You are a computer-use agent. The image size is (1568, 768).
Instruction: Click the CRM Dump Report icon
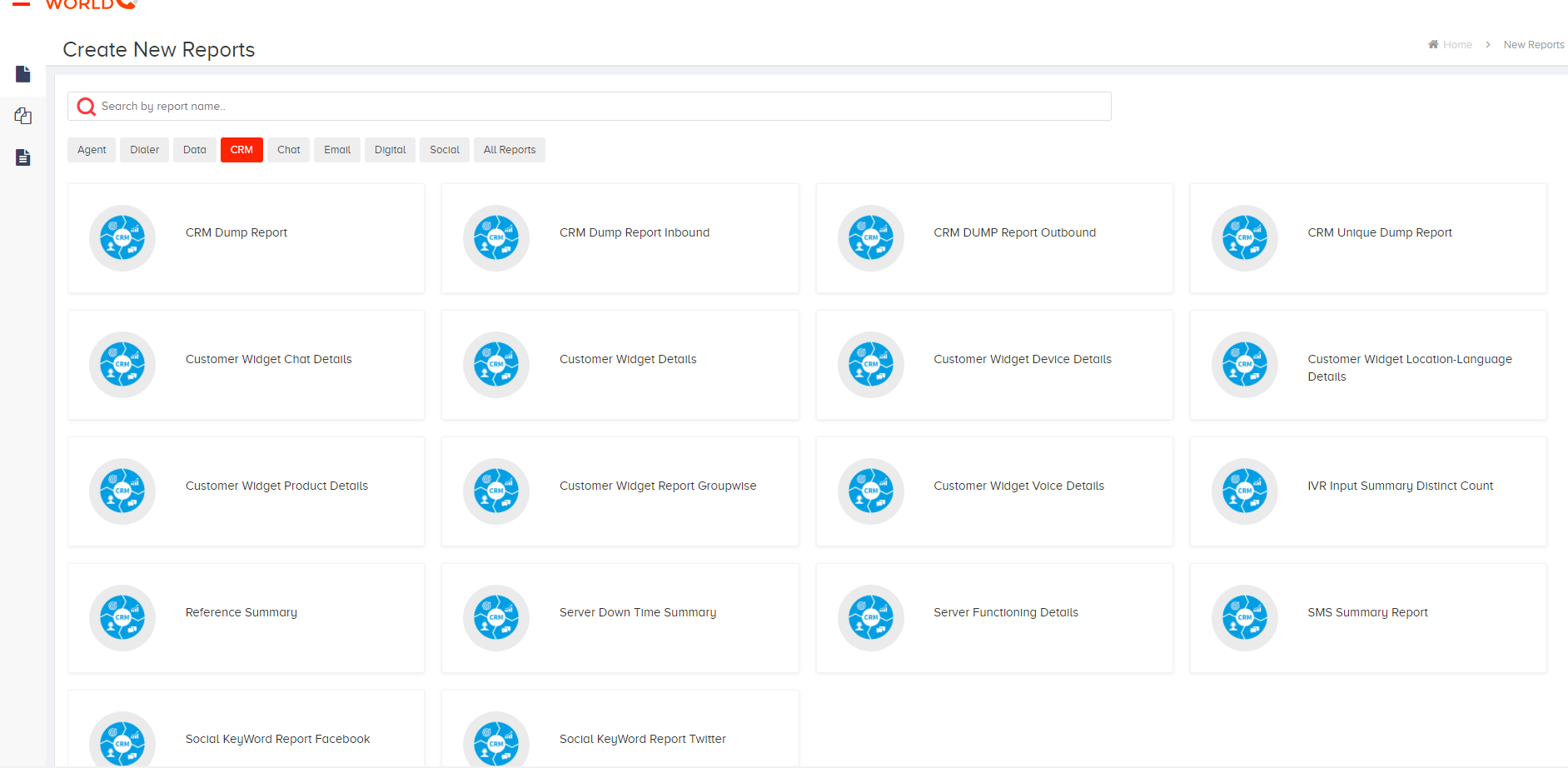coord(122,238)
